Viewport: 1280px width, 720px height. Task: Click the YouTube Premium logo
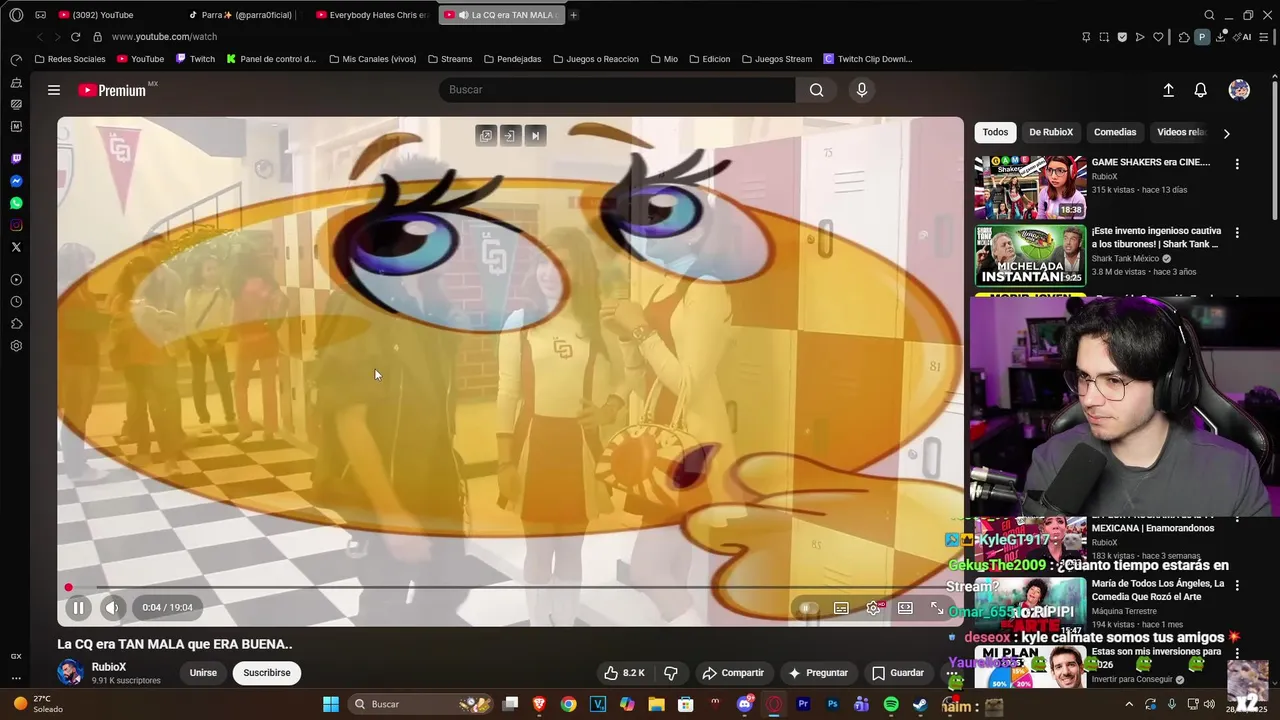[x=113, y=90]
